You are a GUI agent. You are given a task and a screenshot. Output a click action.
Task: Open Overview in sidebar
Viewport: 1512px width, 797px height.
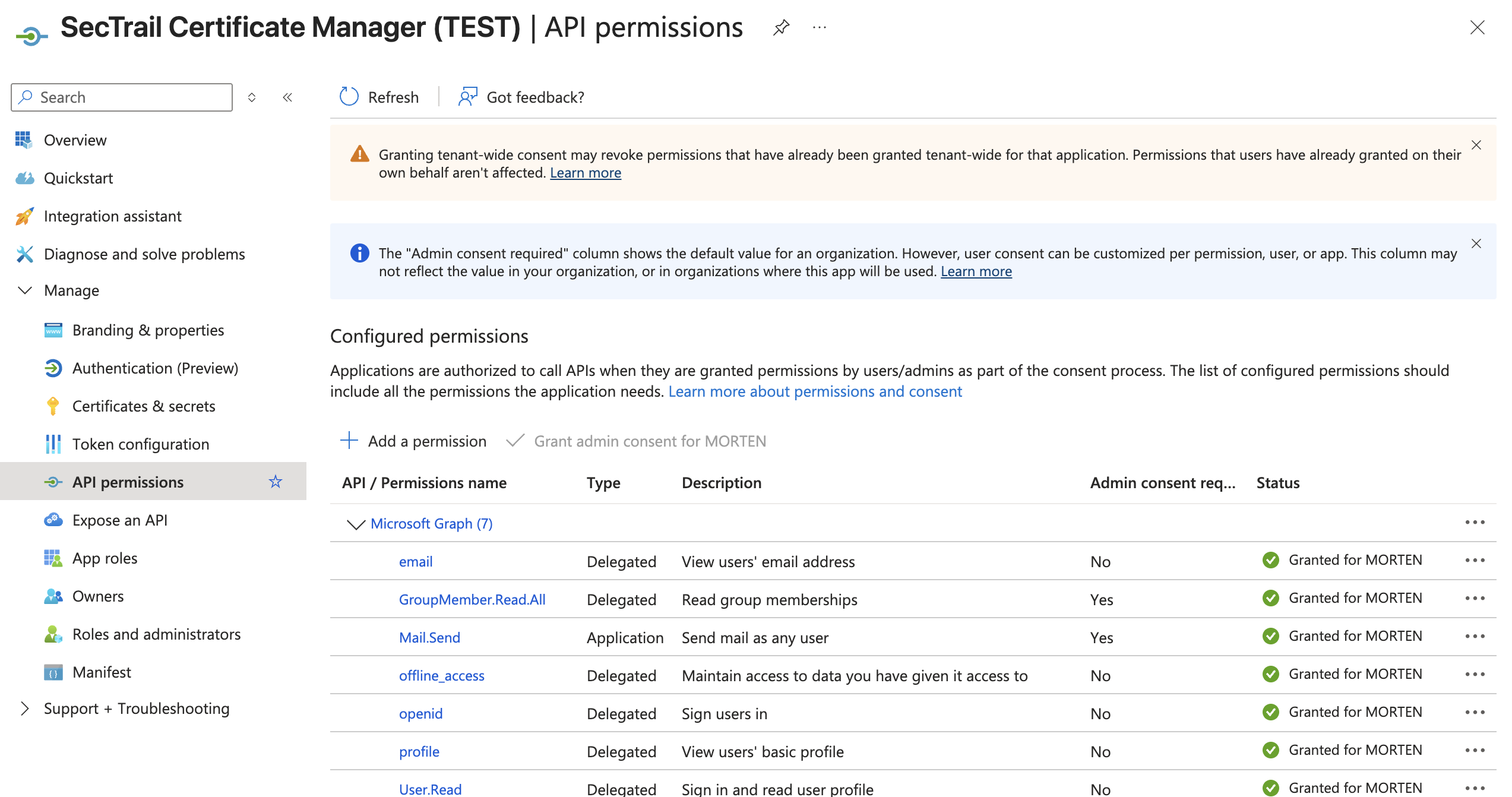75,140
